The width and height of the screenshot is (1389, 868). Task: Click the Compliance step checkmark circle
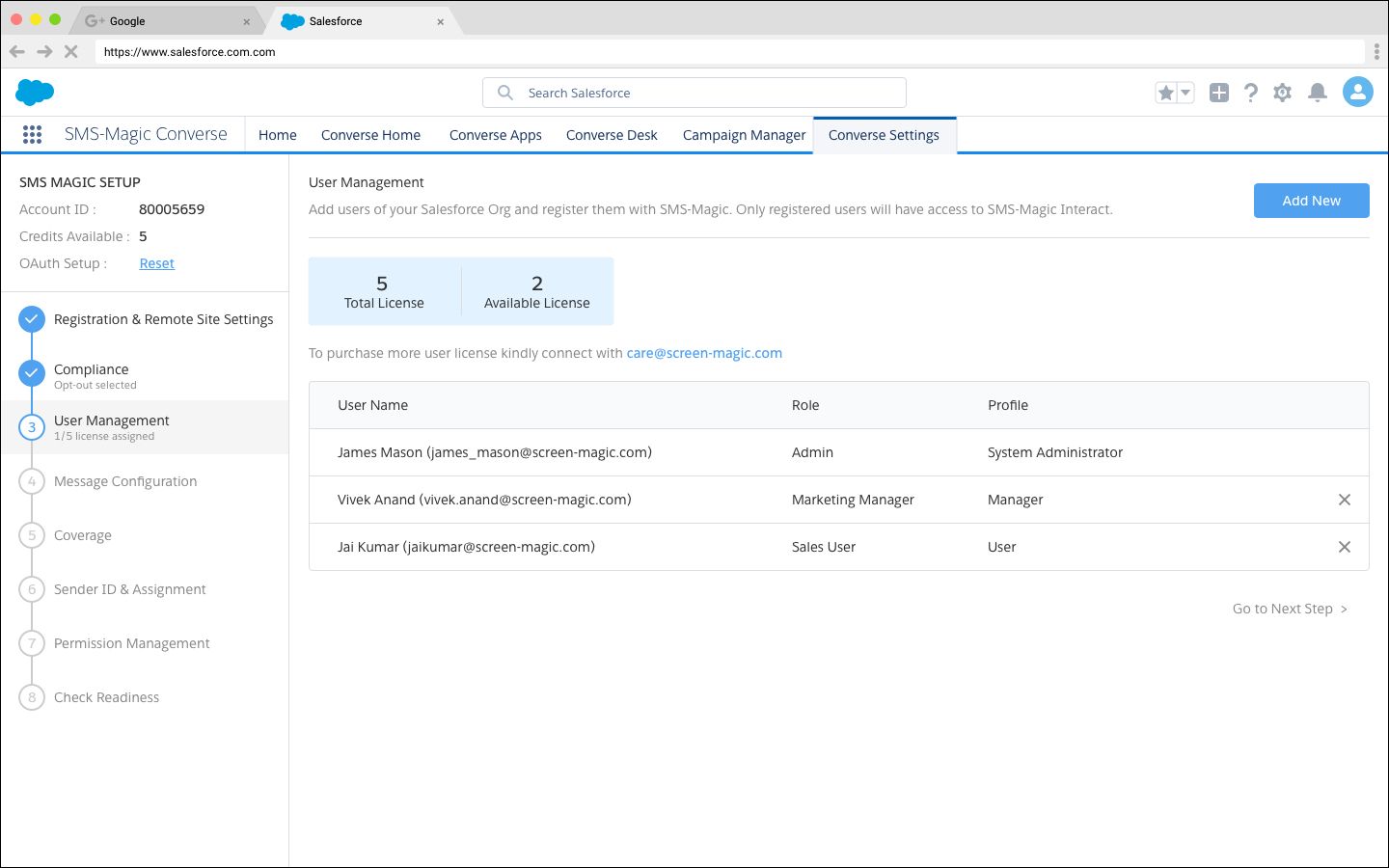pyautogui.click(x=32, y=373)
